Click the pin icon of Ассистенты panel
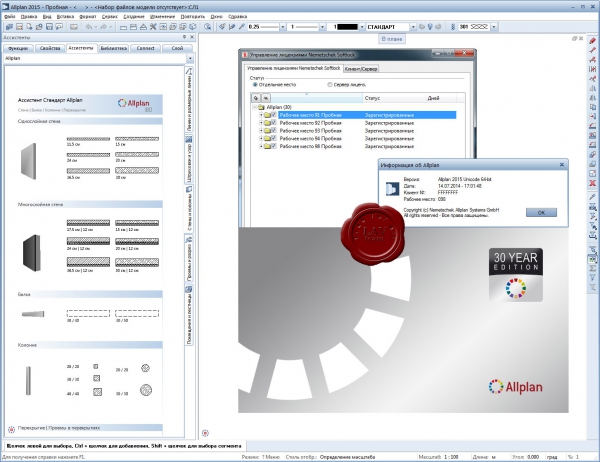The width and height of the screenshot is (600, 462). pyautogui.click(x=184, y=37)
